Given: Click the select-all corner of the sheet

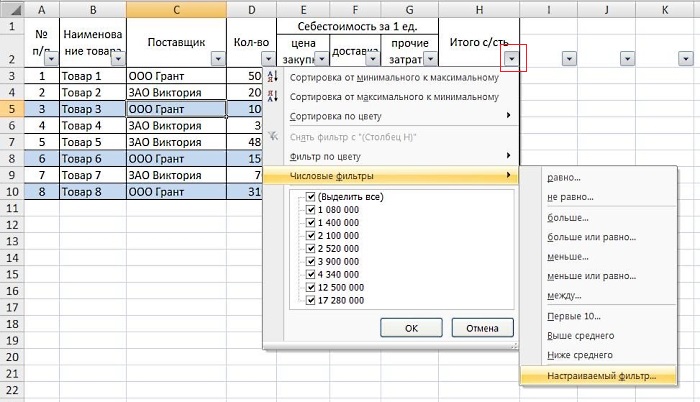Looking at the screenshot, I should (x=12, y=8).
